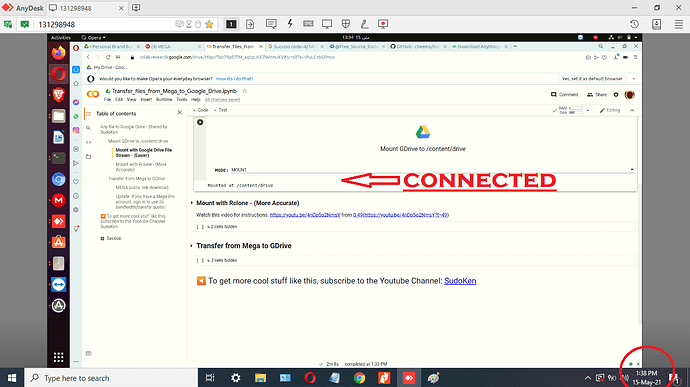Open RAM Disk runtime dropdown arrow
The height and width of the screenshot is (387, 690).
point(587,111)
